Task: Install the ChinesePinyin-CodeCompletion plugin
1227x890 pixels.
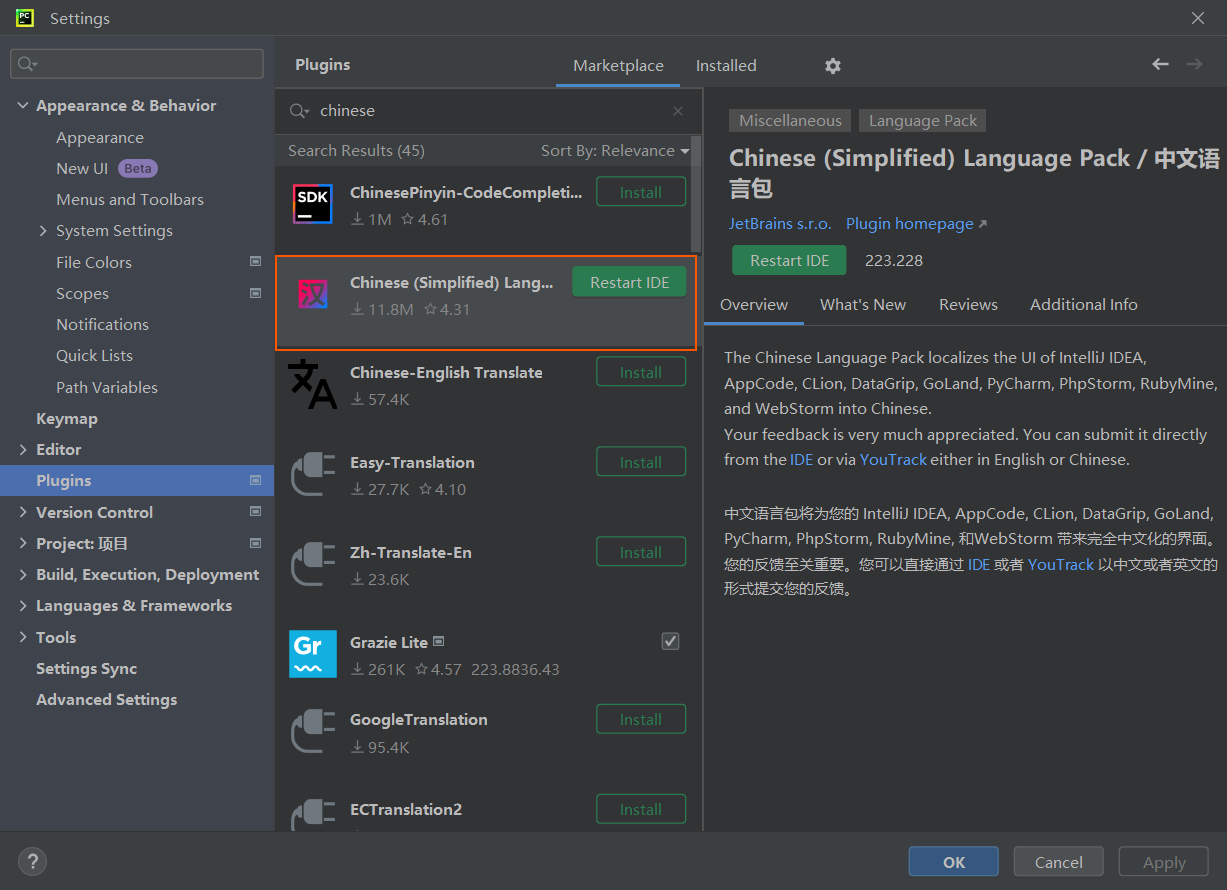Action: pyautogui.click(x=641, y=192)
